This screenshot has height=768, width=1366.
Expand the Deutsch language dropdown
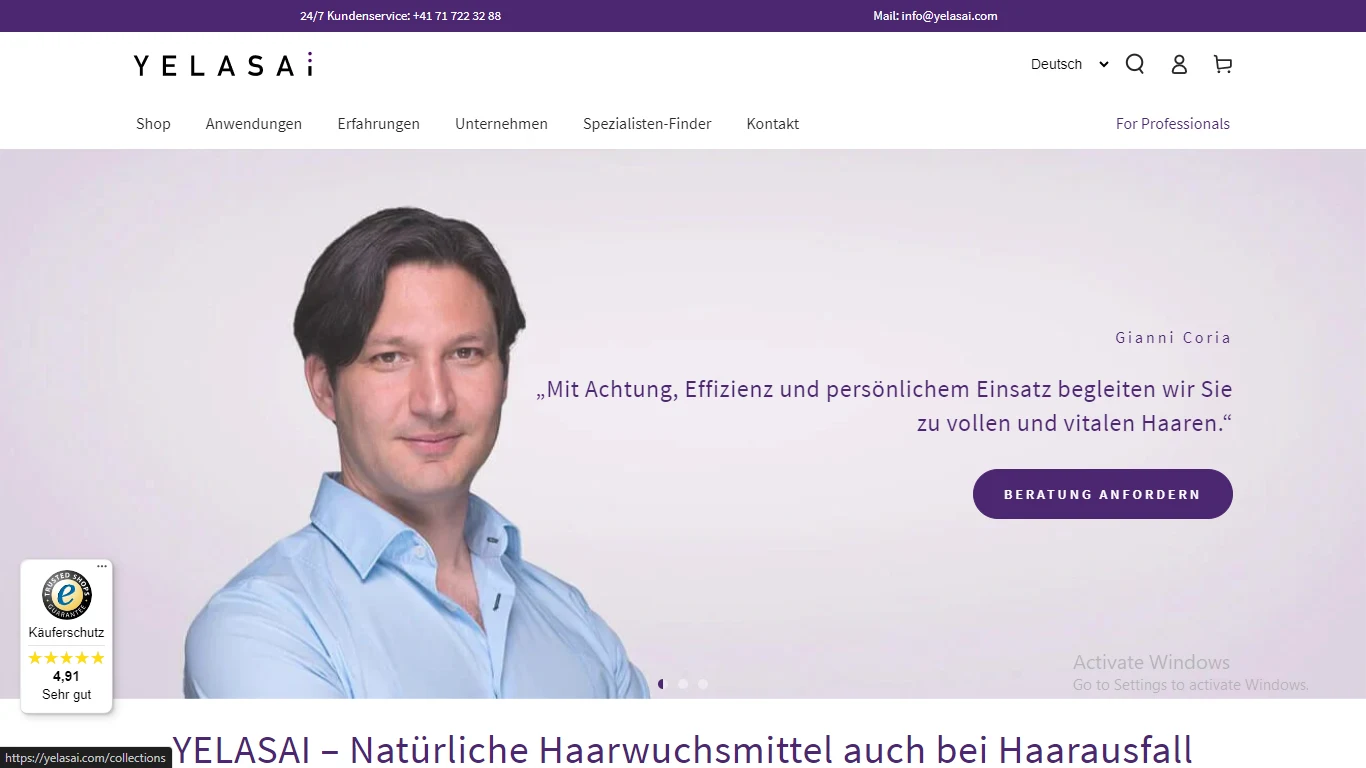point(1069,64)
